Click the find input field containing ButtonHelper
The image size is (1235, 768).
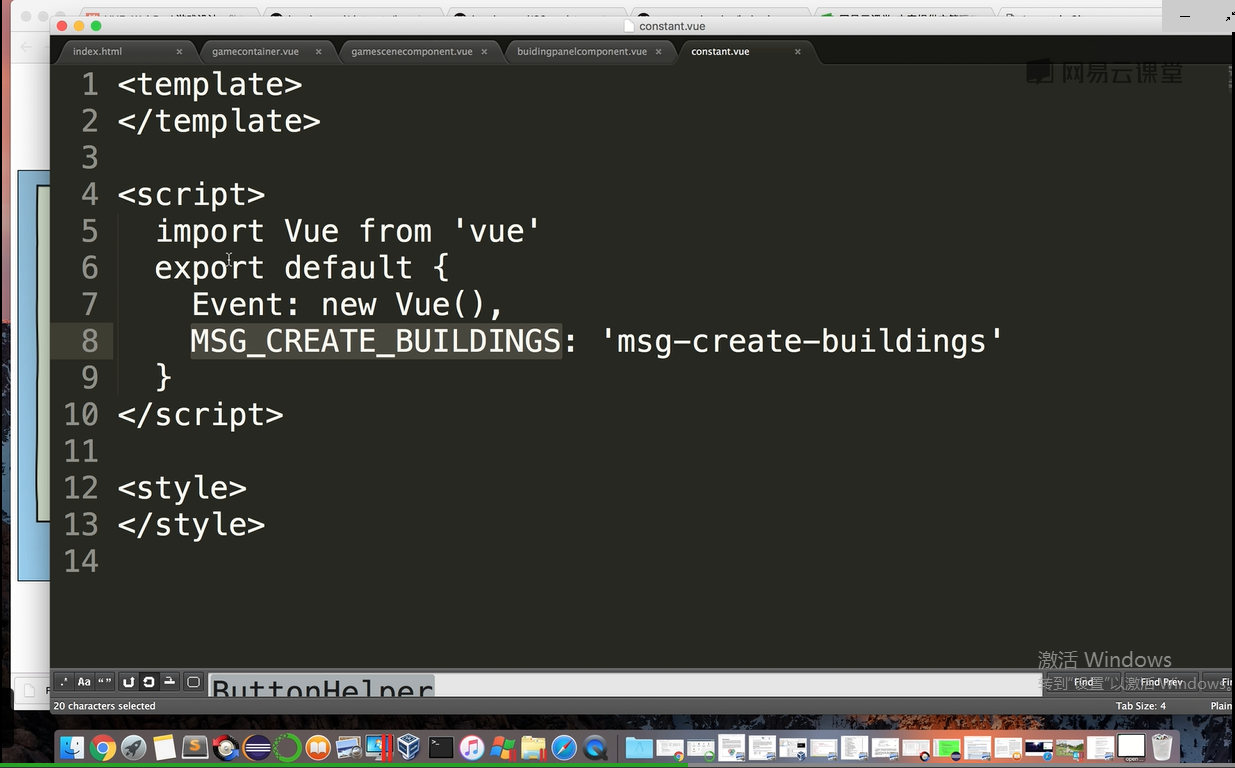(625, 685)
